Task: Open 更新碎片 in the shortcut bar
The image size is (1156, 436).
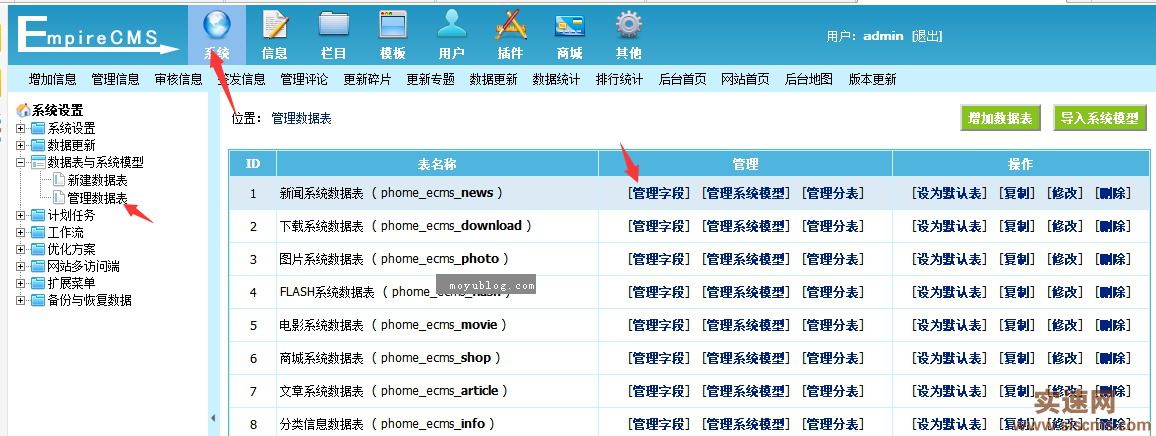Action: [x=367, y=80]
